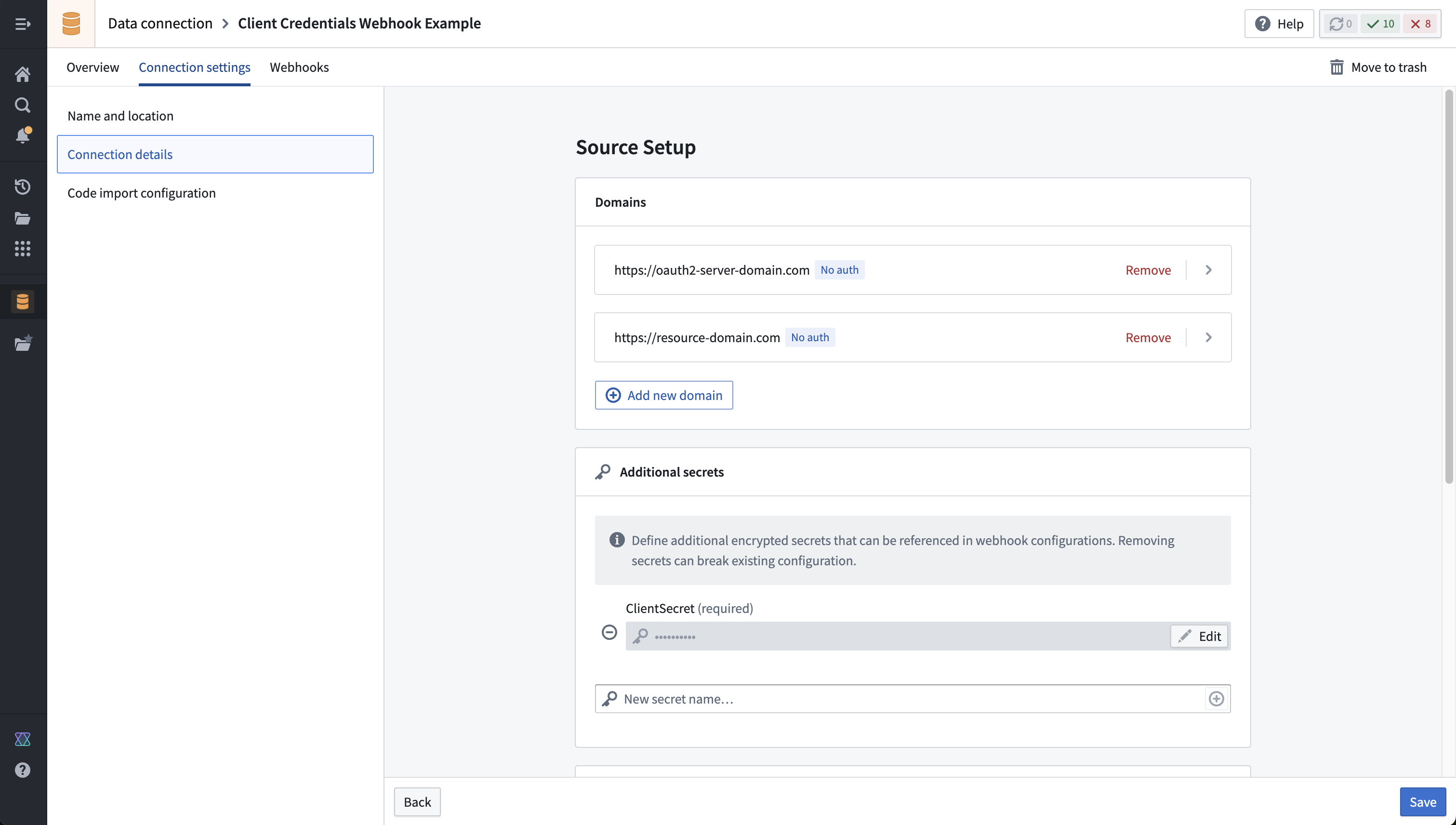Open the Notifications bell icon
Screen dimensions: 1456x825
click(23, 135)
